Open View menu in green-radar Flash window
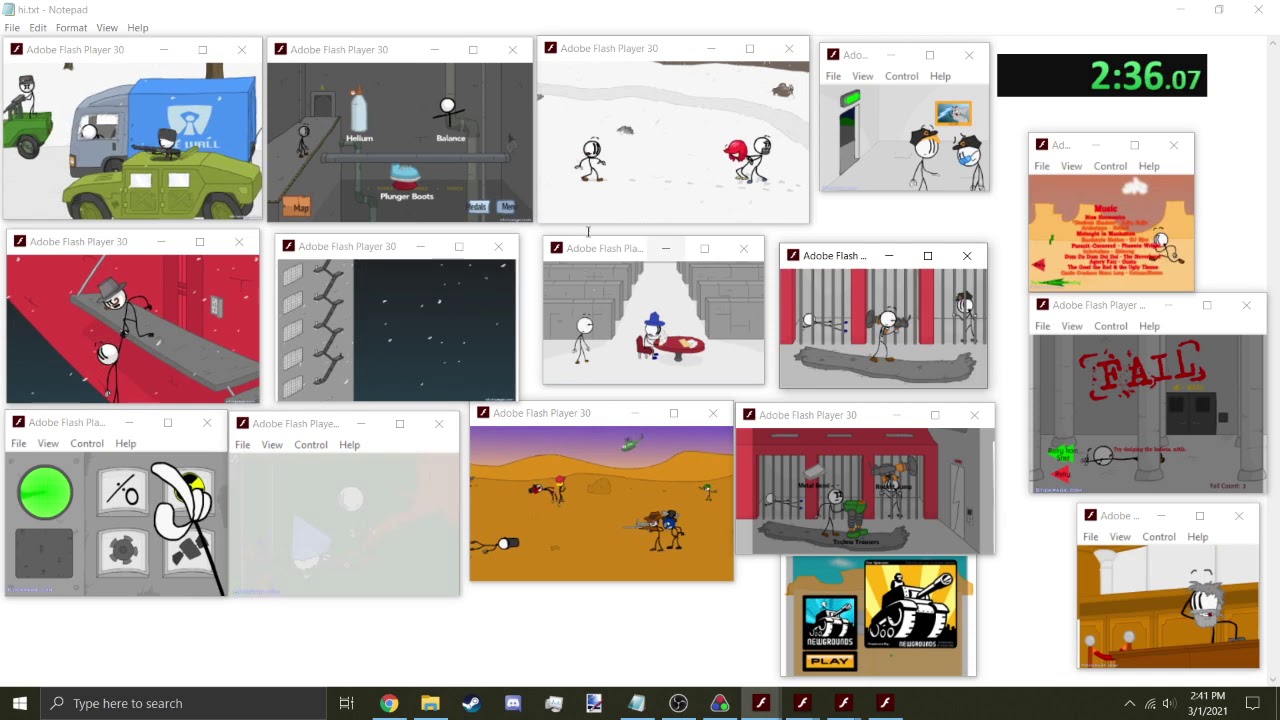 point(48,443)
